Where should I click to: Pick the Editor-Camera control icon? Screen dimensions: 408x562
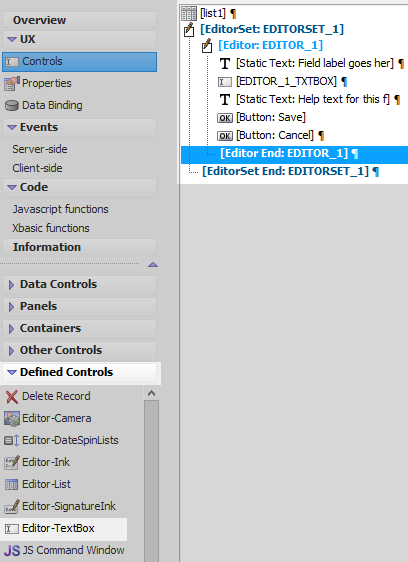(x=12, y=419)
